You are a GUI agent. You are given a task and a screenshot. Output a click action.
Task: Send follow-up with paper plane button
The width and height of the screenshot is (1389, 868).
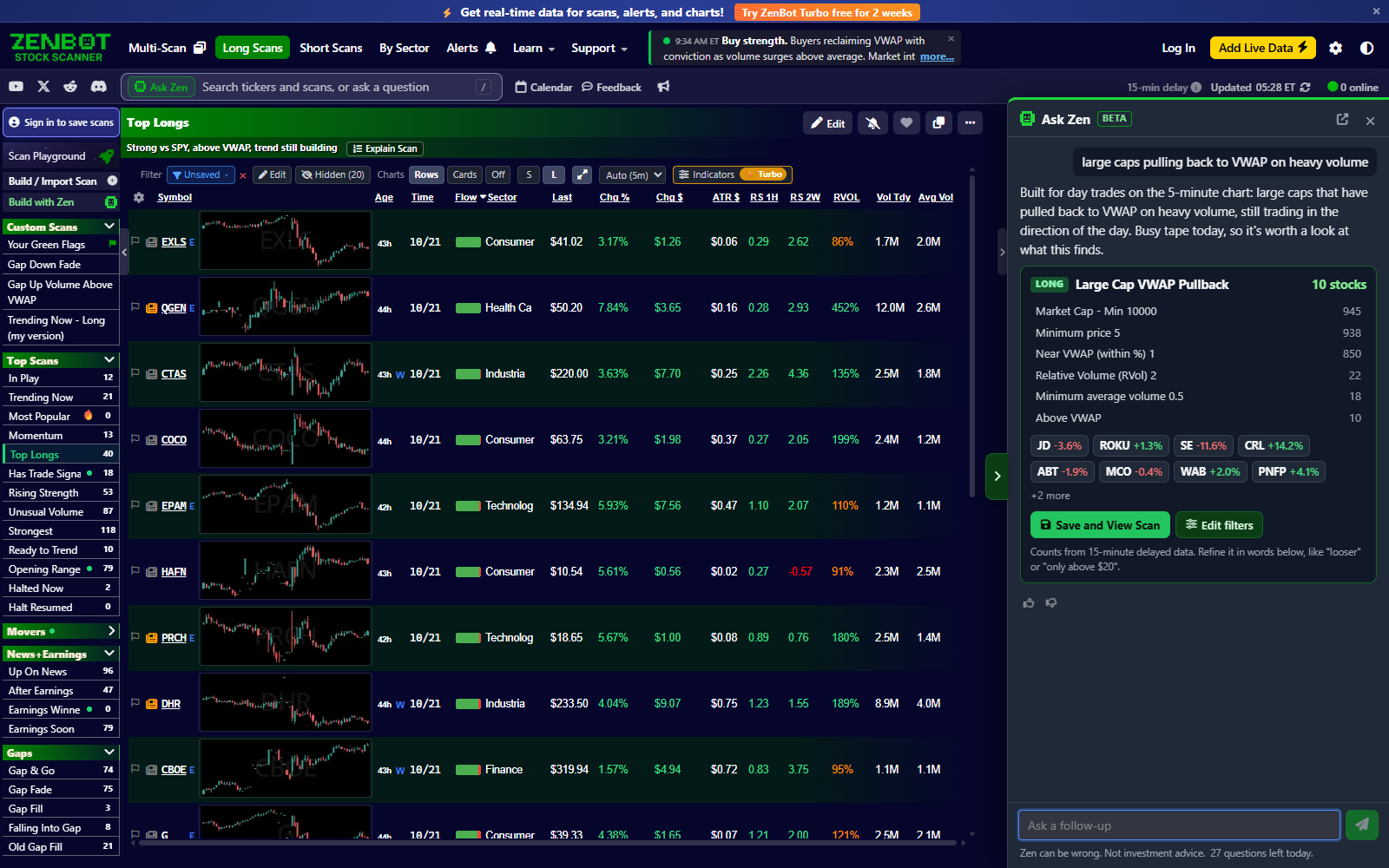coord(1361,825)
